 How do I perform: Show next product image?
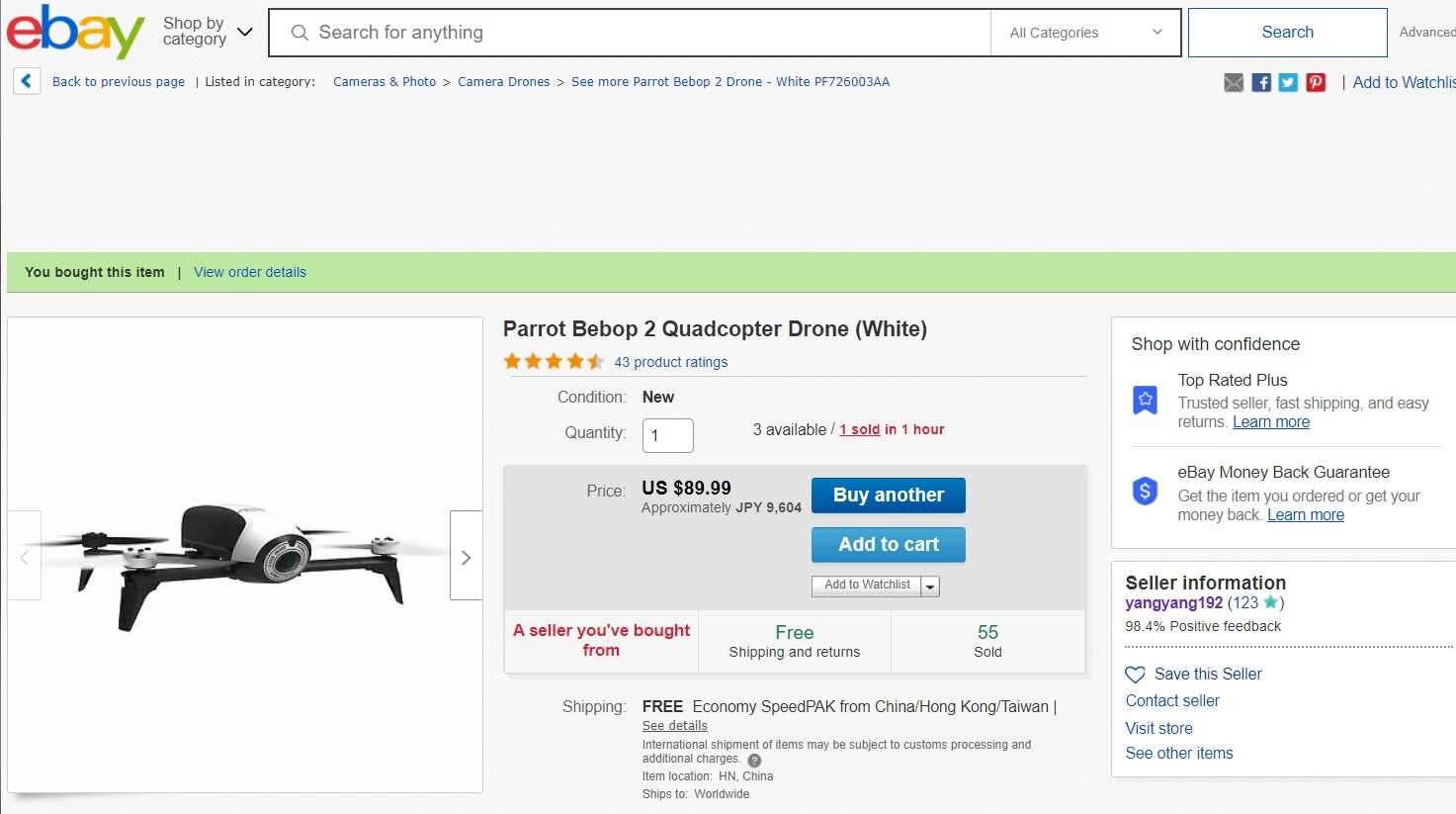coord(466,558)
